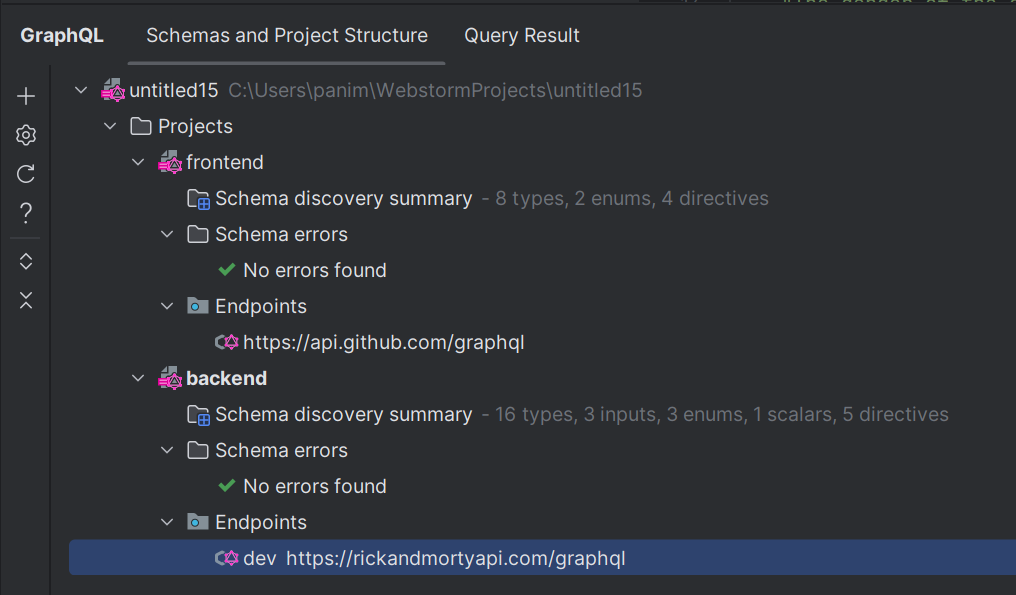Click the GraphQL icon next to untitled15

(113, 90)
